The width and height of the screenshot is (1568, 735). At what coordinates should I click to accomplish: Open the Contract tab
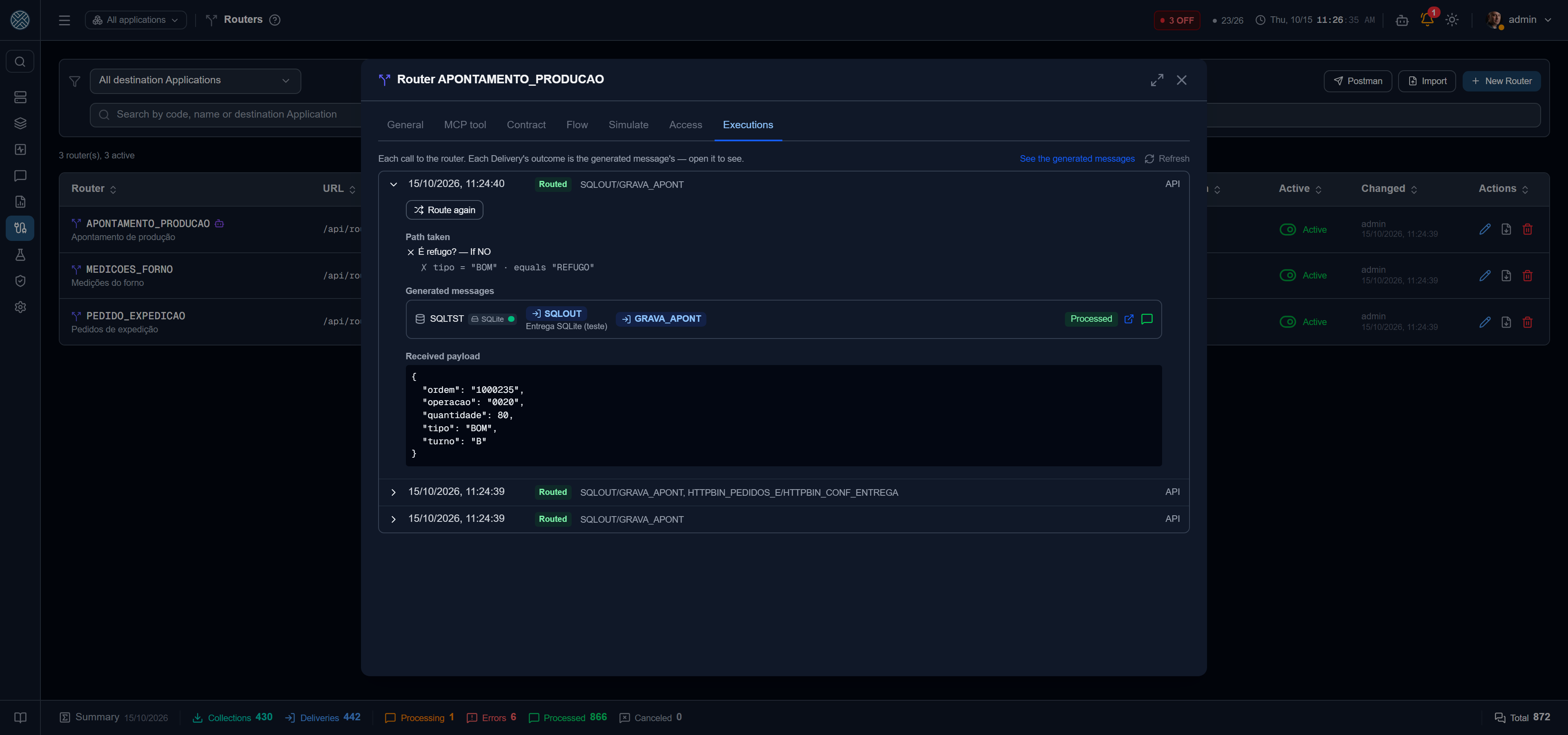[x=526, y=125]
